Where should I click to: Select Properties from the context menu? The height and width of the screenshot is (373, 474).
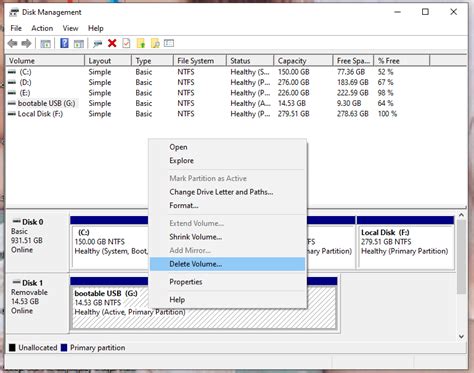coord(227,282)
